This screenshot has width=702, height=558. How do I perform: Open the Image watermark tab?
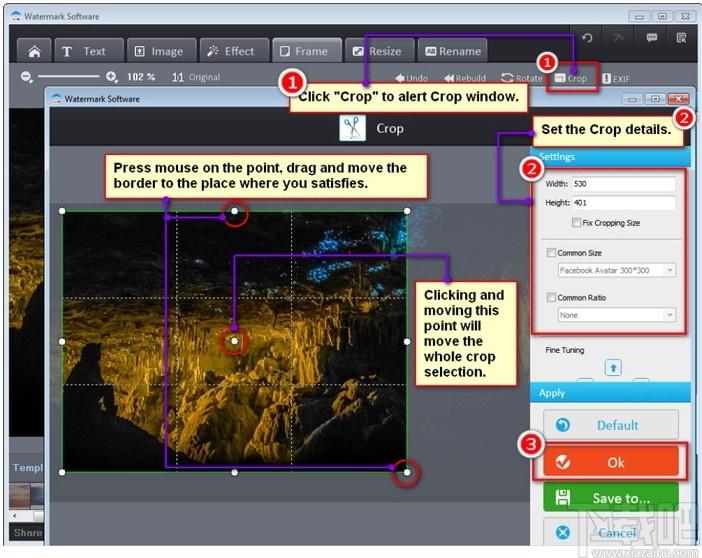pyautogui.click(x=162, y=52)
